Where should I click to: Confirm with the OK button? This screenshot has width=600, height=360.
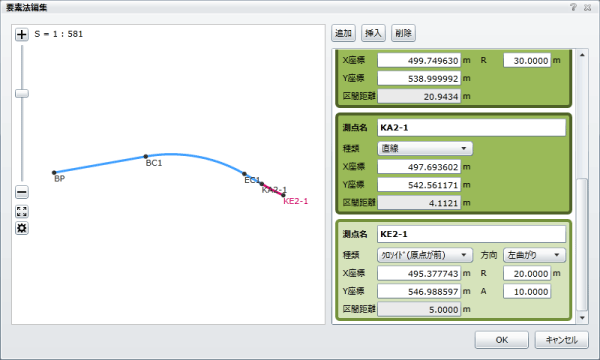click(502, 340)
